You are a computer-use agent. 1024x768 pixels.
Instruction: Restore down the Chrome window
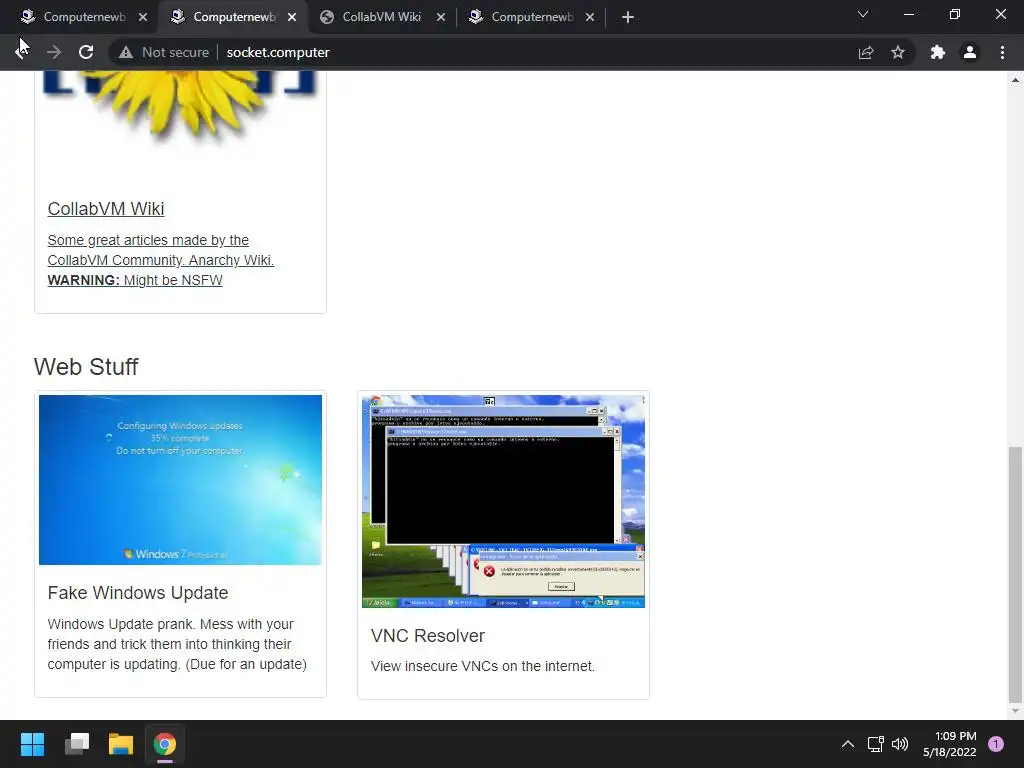pyautogui.click(x=955, y=14)
